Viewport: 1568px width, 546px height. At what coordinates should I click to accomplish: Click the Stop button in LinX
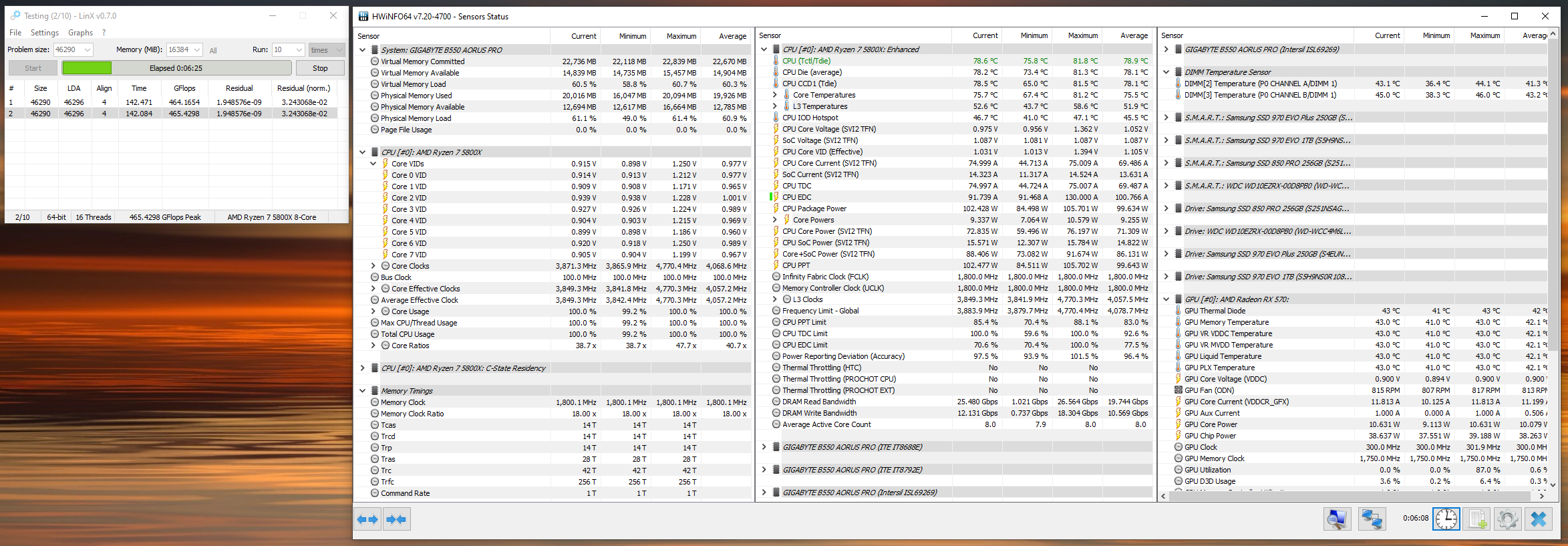point(320,68)
